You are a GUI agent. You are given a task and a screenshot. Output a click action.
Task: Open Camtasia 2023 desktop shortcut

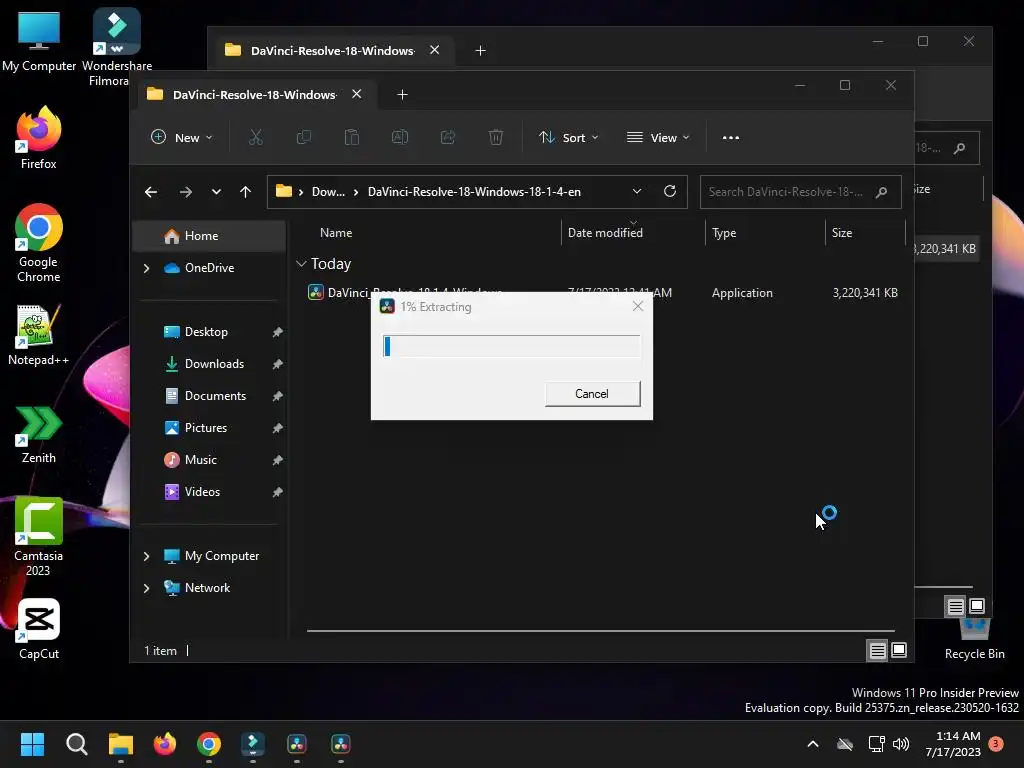(39, 537)
